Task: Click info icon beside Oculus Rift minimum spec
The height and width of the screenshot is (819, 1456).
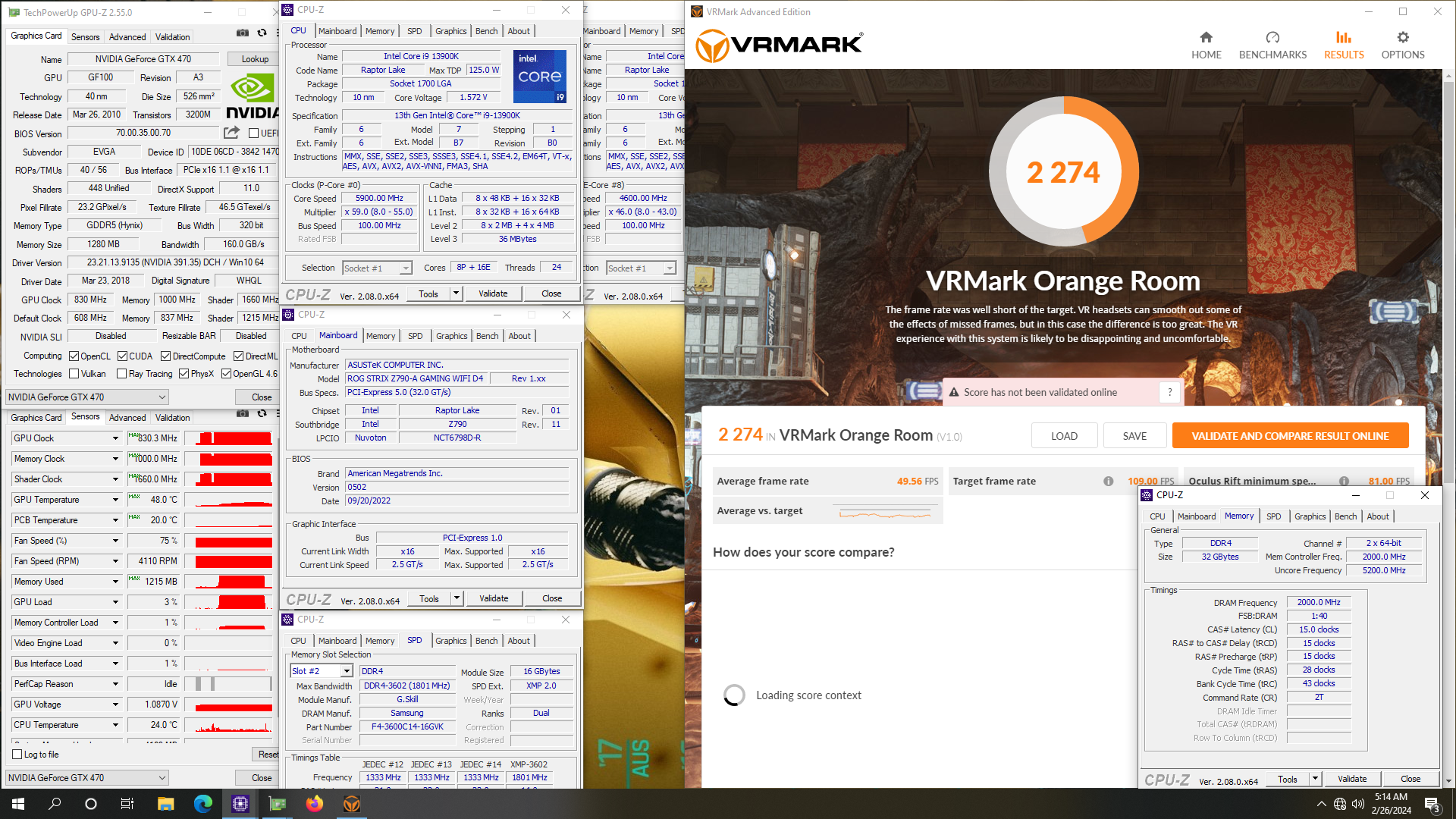Action: tap(1344, 481)
